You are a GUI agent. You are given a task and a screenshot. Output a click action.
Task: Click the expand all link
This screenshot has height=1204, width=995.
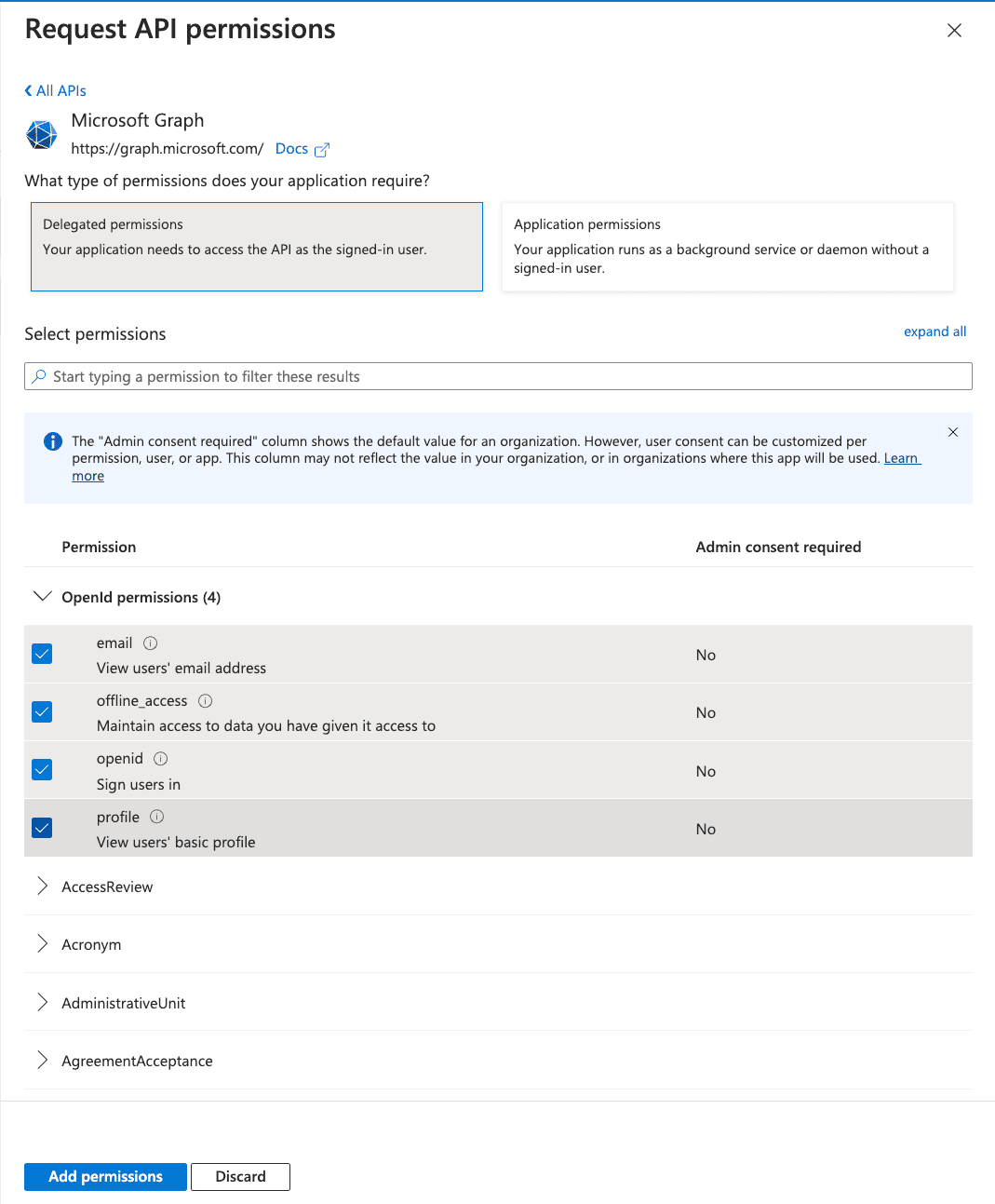(934, 331)
